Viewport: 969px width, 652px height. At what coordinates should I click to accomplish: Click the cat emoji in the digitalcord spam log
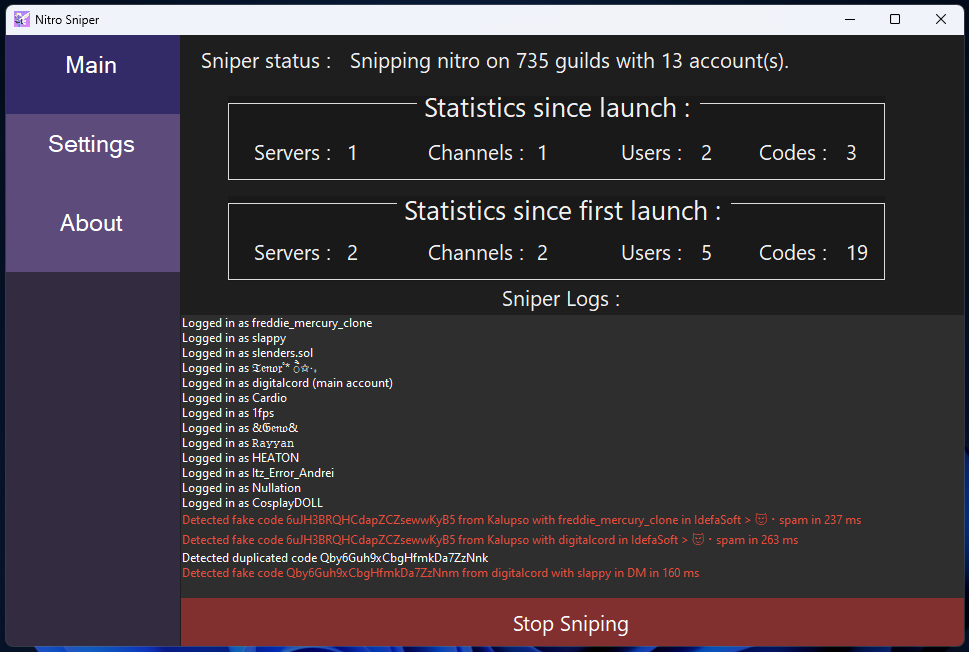697,538
